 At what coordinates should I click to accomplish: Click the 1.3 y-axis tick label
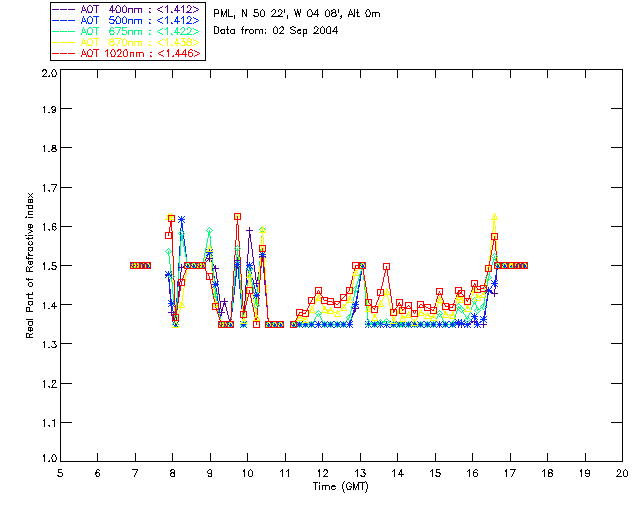coord(49,344)
